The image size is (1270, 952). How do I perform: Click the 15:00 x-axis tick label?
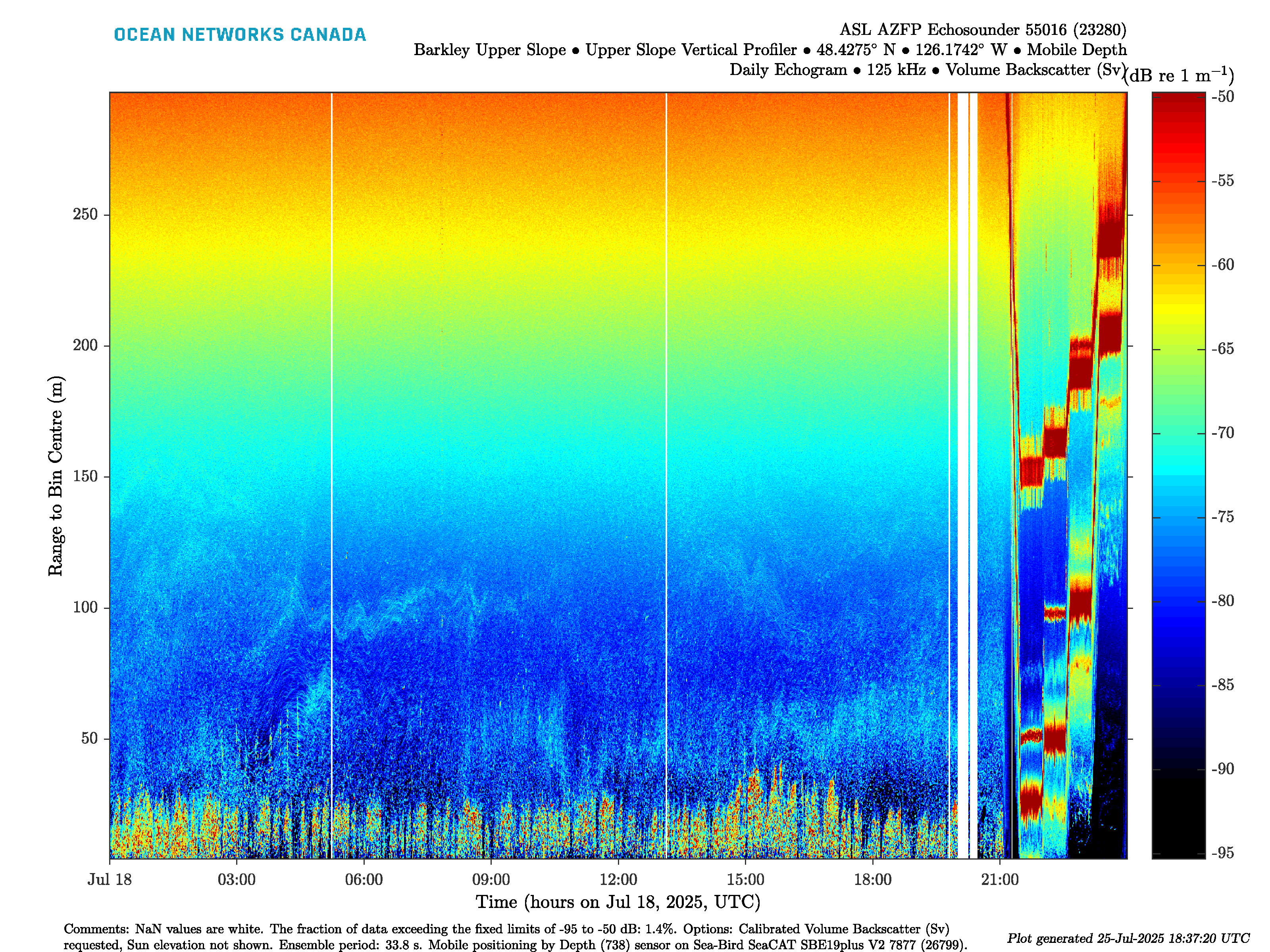coord(745,880)
